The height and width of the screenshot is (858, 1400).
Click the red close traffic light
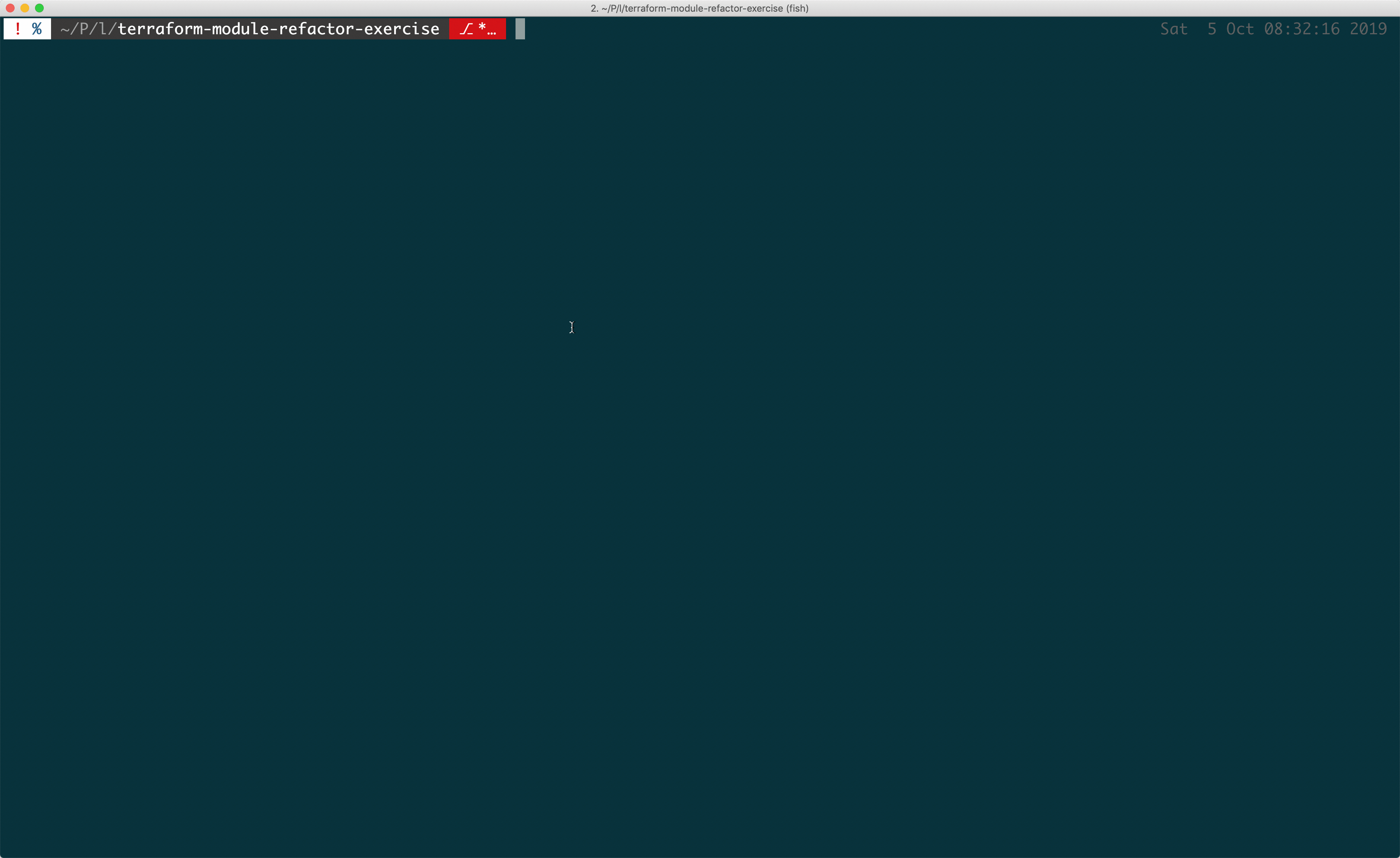click(x=10, y=8)
